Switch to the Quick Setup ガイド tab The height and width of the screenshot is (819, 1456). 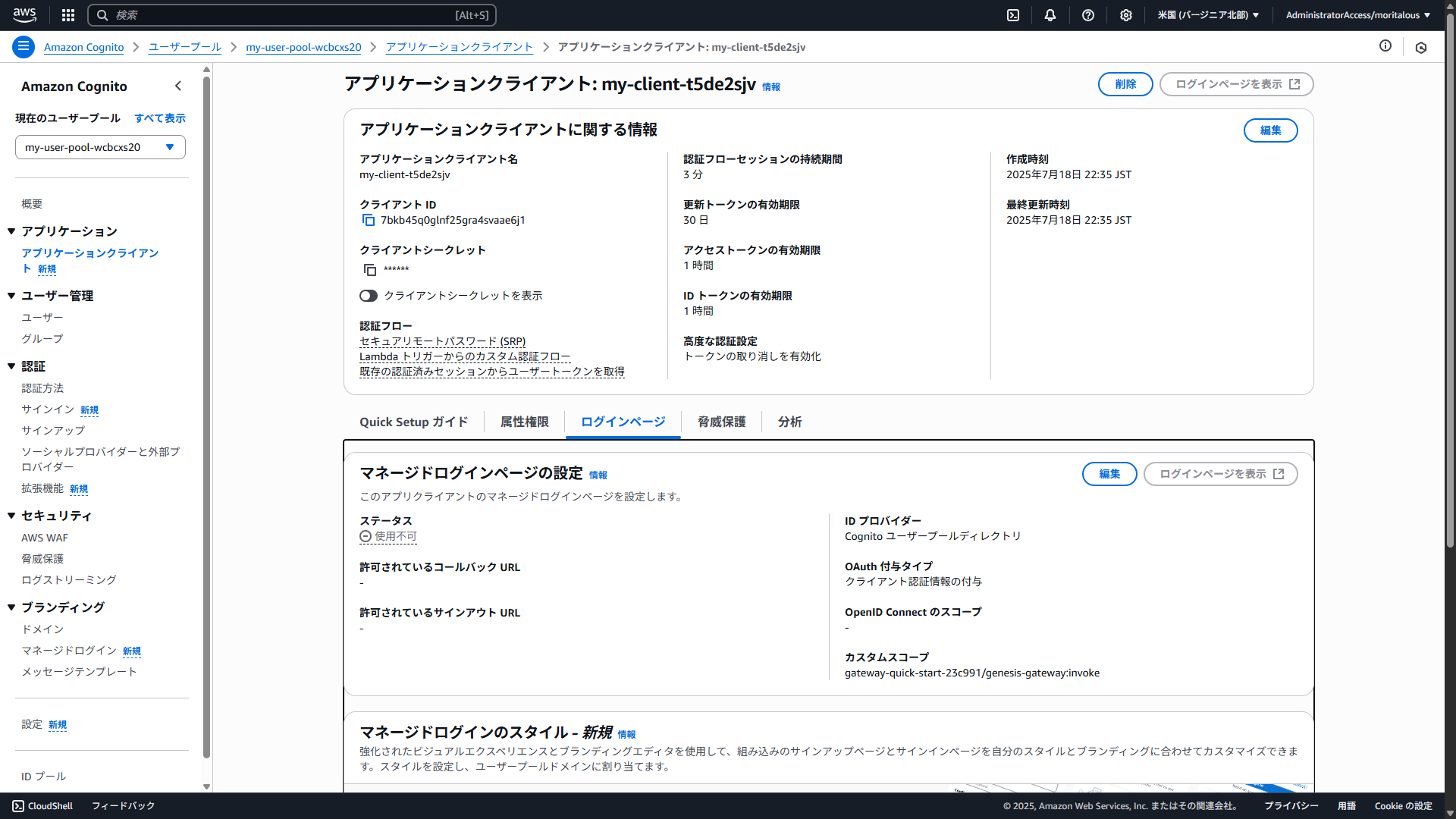click(413, 422)
